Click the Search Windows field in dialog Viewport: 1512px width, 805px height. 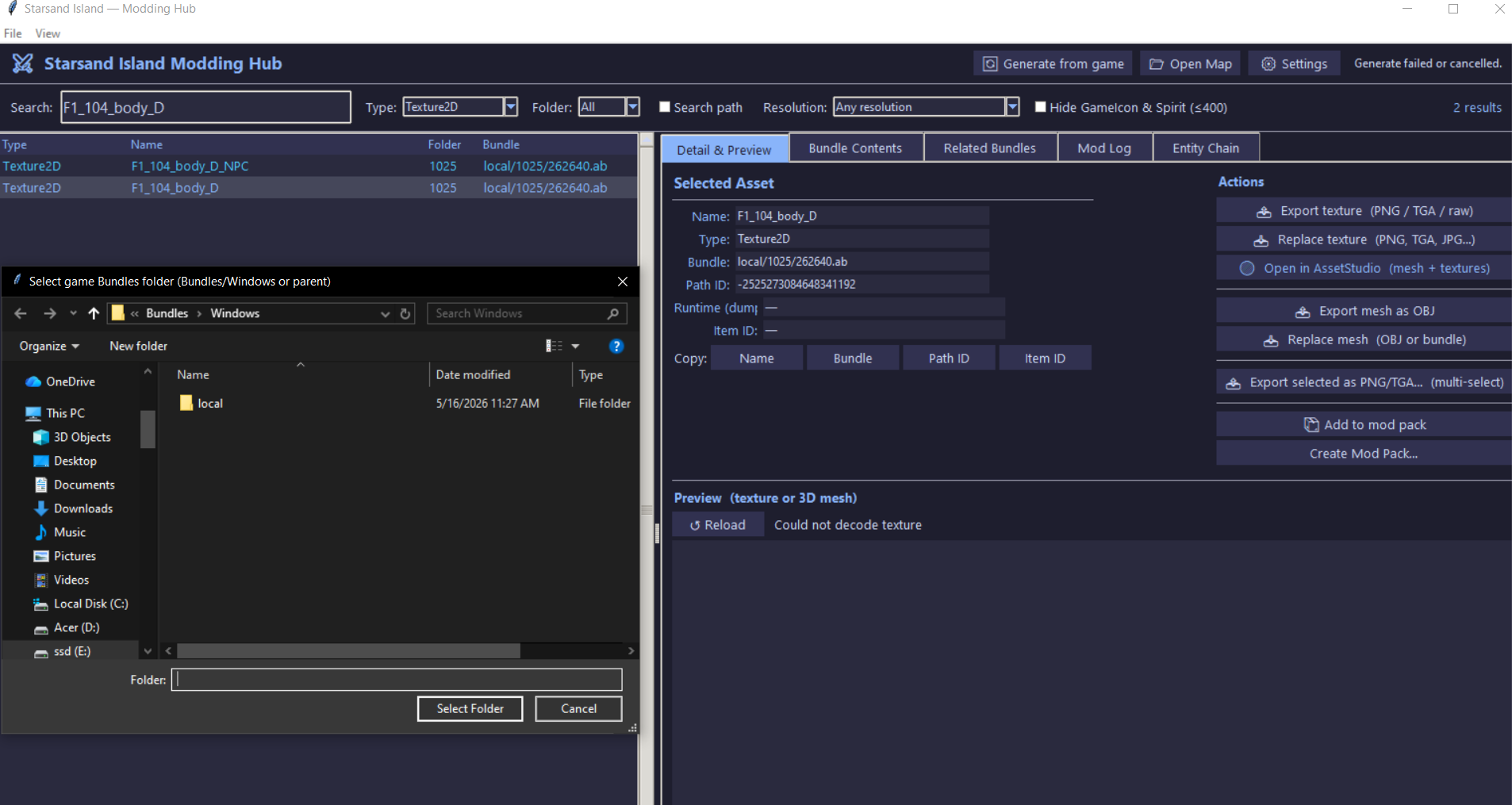527,313
